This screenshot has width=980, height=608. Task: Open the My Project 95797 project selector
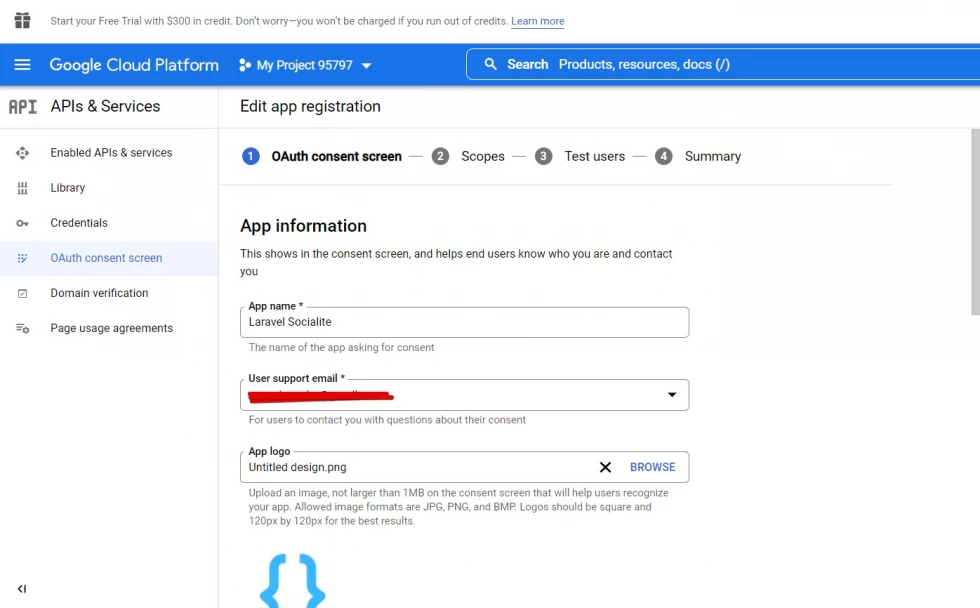point(305,65)
